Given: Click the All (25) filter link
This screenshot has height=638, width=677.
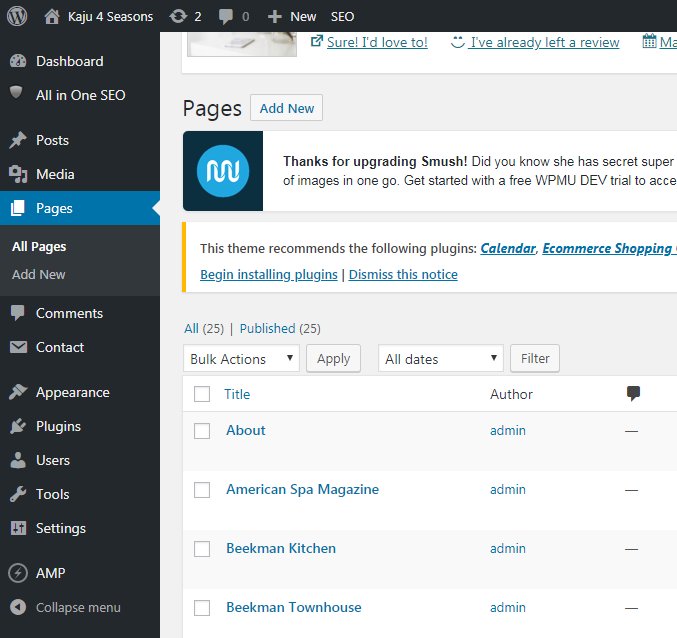Looking at the screenshot, I should click(x=204, y=328).
